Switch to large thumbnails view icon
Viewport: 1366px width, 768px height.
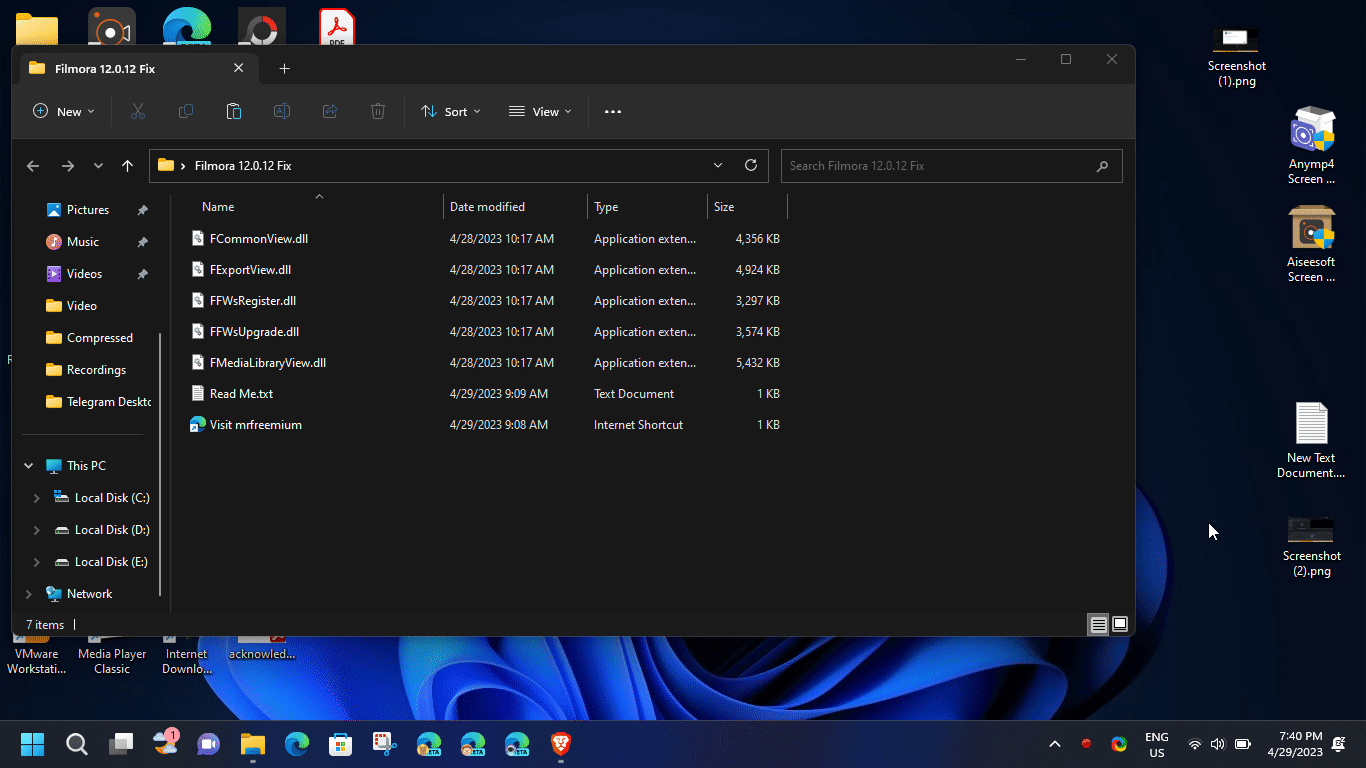point(1120,624)
